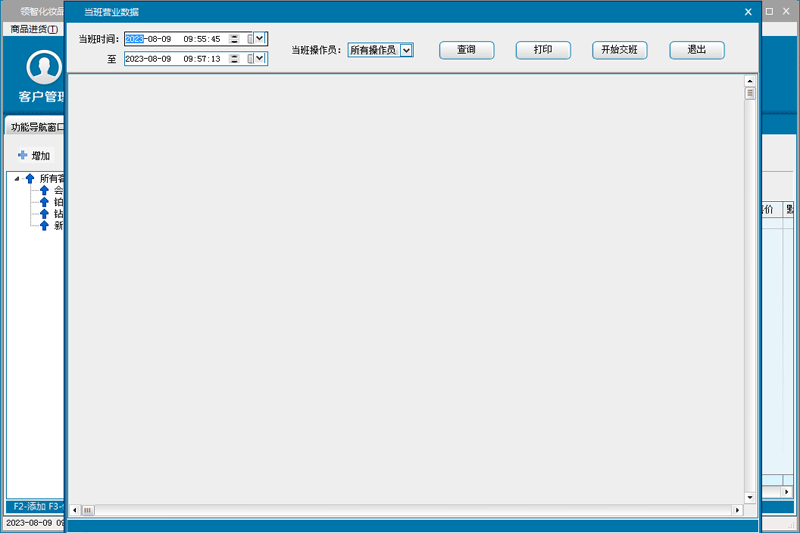This screenshot has width=800, height=533.
Task: Click the 开始交班 button
Action: pos(619,50)
